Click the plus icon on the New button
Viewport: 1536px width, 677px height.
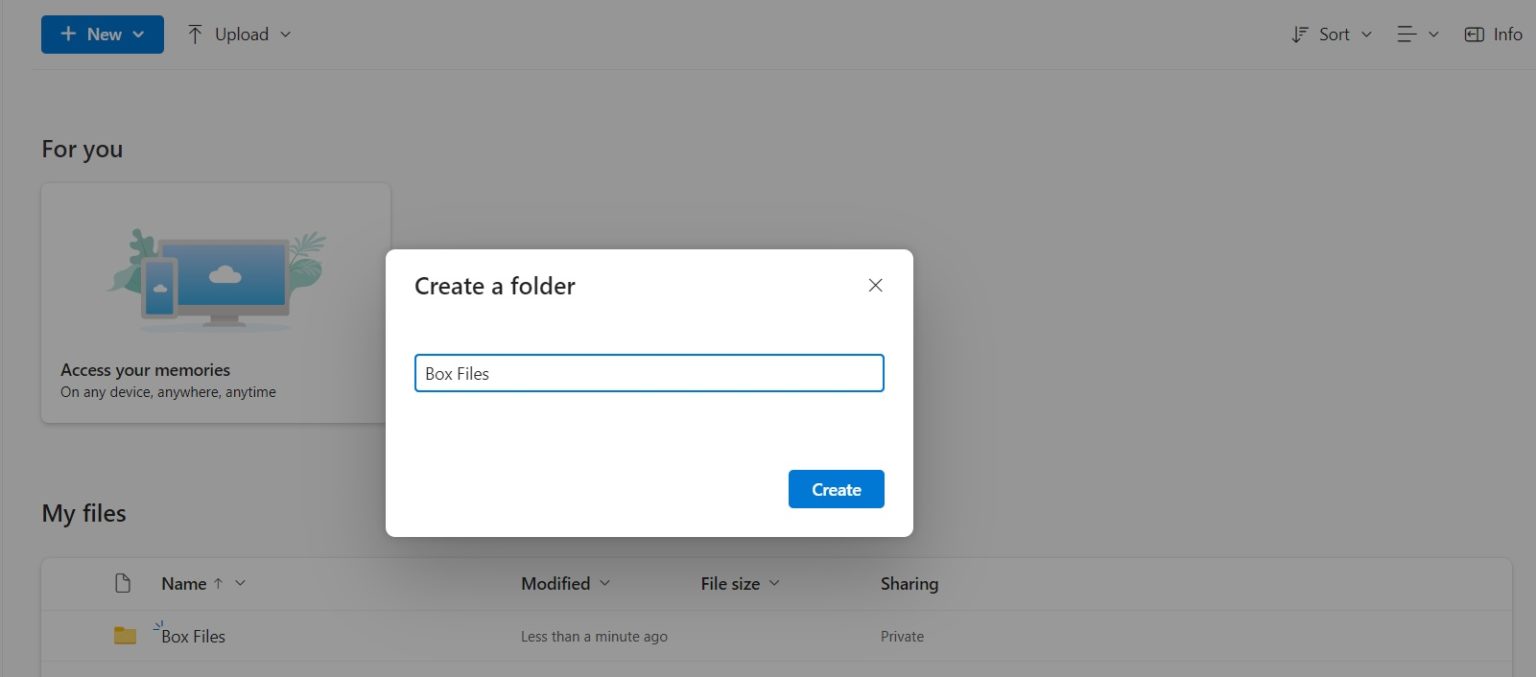tap(68, 33)
